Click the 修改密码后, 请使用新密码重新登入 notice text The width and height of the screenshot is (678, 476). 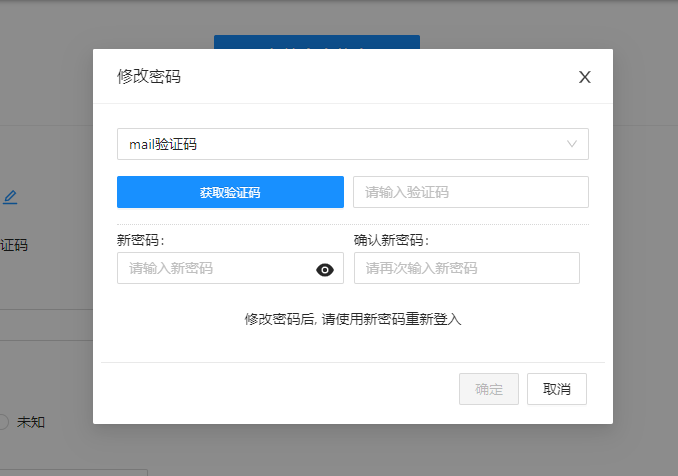pyautogui.click(x=352, y=319)
